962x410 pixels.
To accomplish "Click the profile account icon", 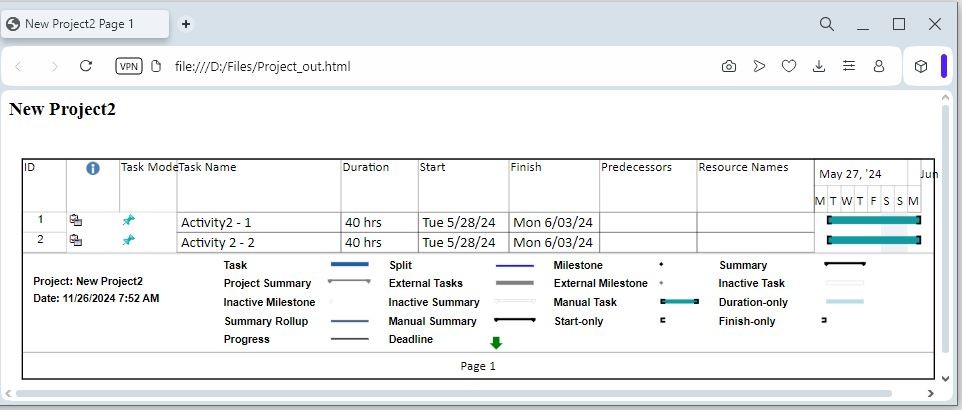I will click(879, 66).
